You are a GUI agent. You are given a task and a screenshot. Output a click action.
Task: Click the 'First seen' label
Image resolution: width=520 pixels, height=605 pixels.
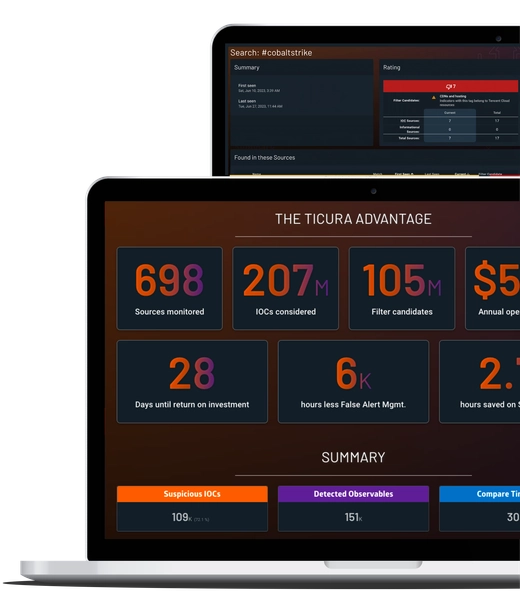click(247, 86)
